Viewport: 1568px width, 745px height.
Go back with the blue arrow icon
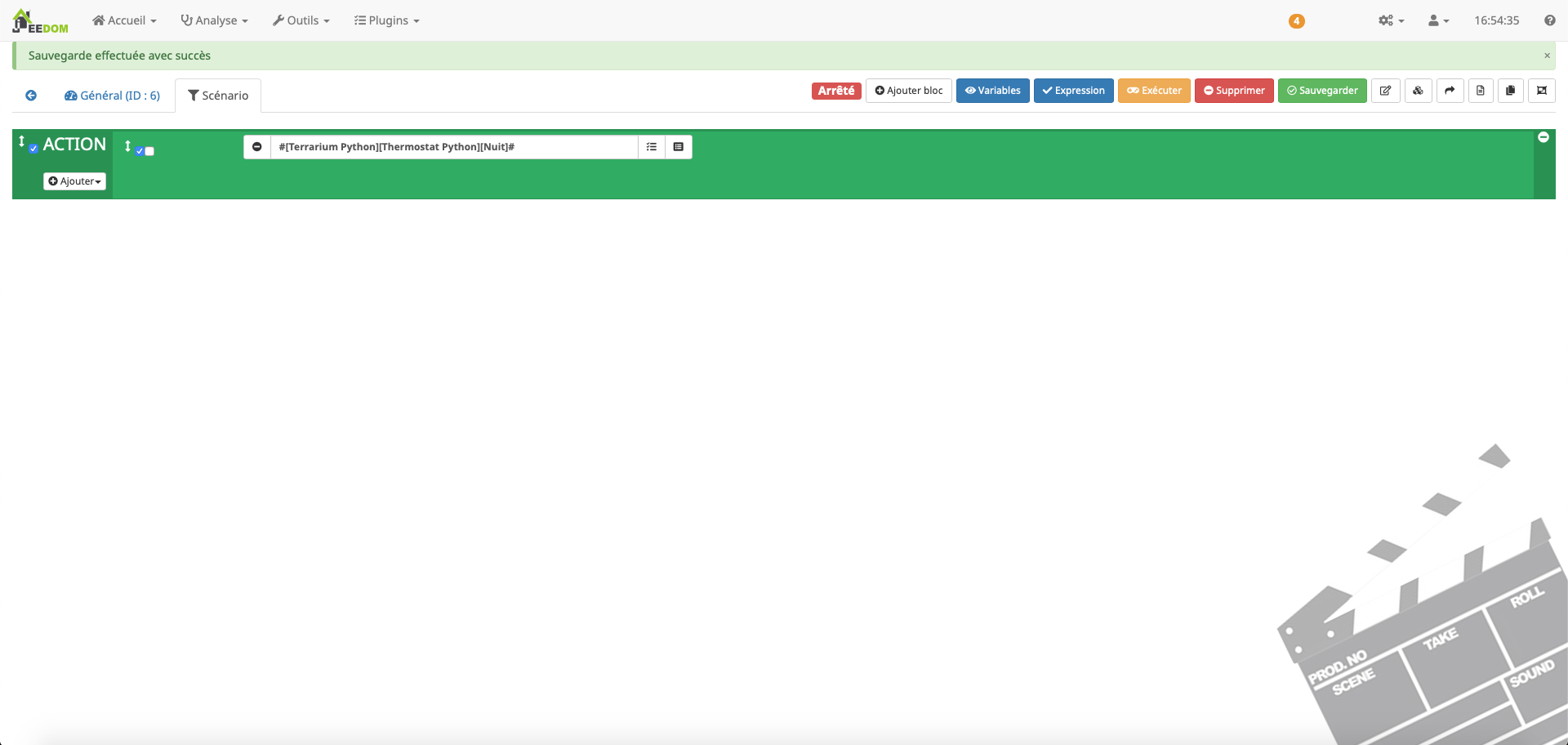pos(31,96)
